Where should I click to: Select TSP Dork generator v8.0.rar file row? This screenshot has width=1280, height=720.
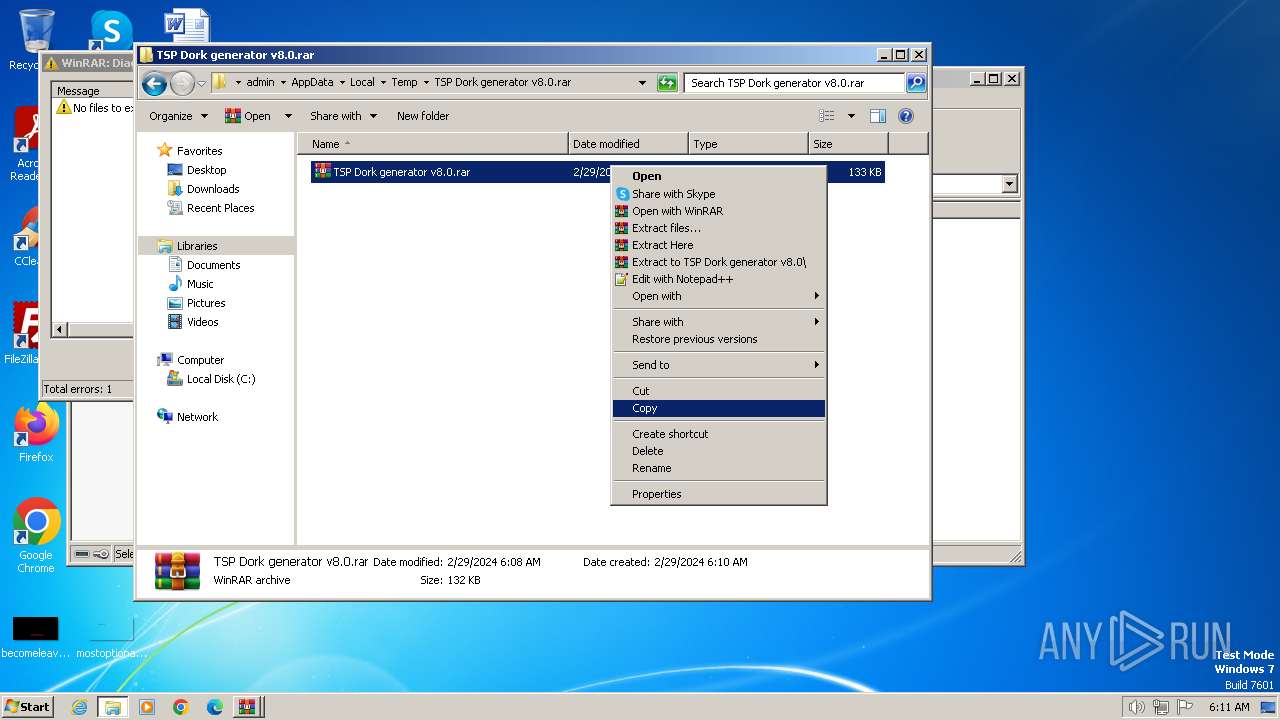pos(598,172)
